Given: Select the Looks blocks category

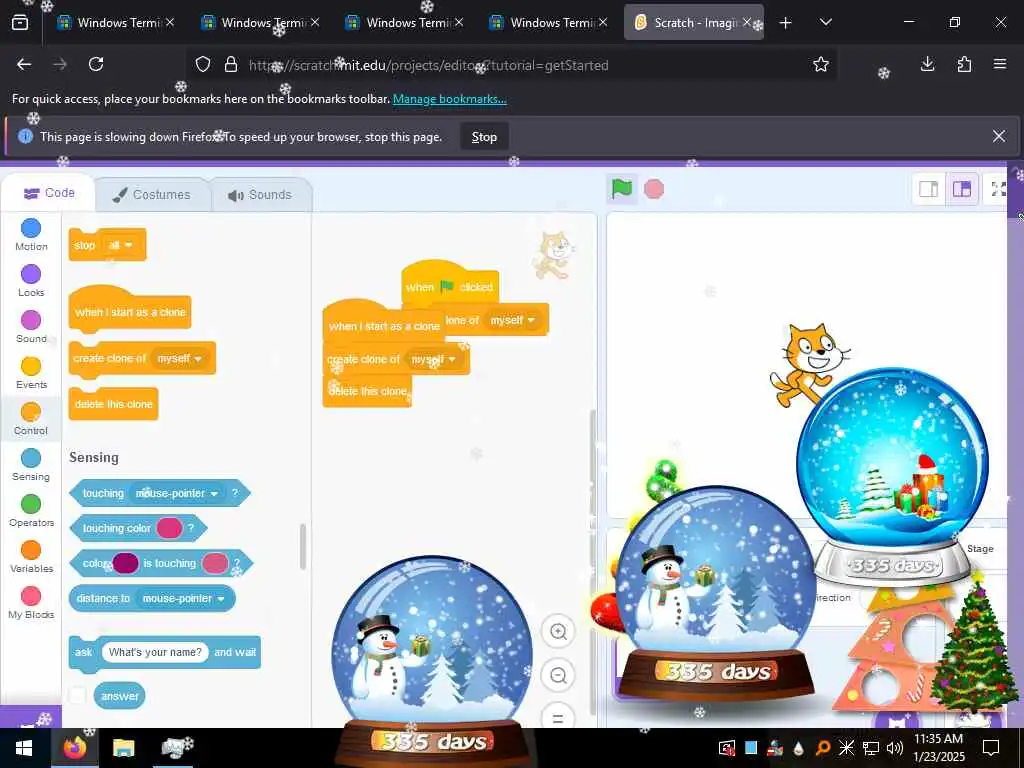Looking at the screenshot, I should tap(31, 281).
